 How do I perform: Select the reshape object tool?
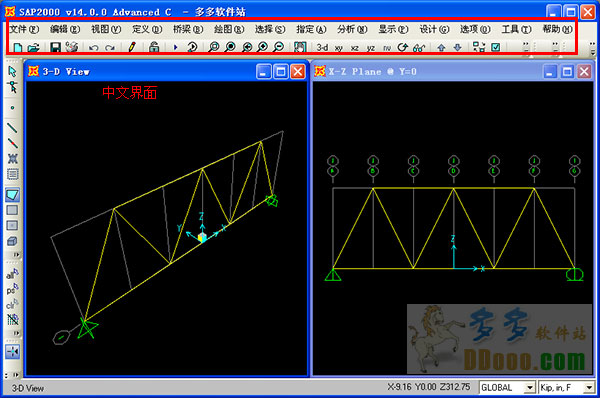(12, 87)
